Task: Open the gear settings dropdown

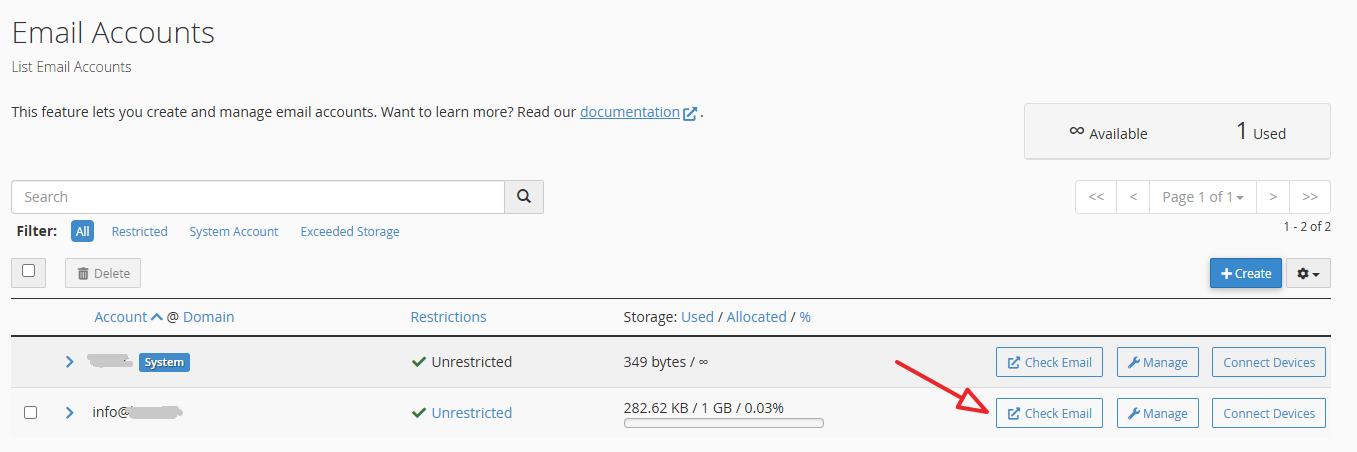Action: point(1308,273)
